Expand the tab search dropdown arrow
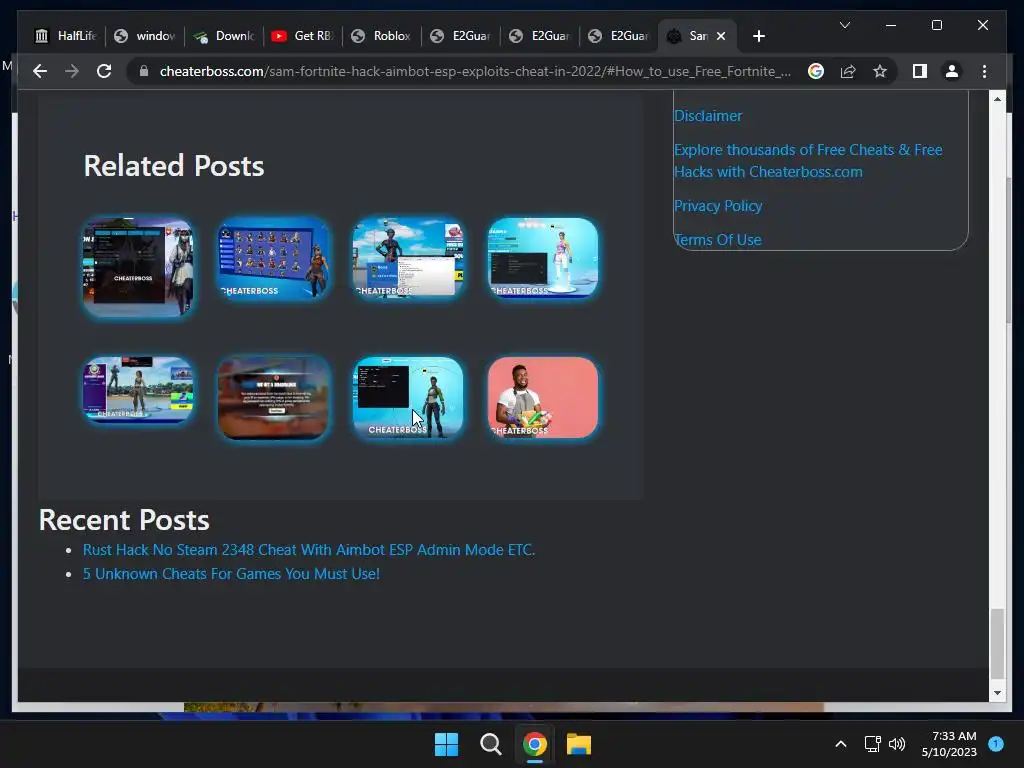The image size is (1024, 768). pos(844,25)
